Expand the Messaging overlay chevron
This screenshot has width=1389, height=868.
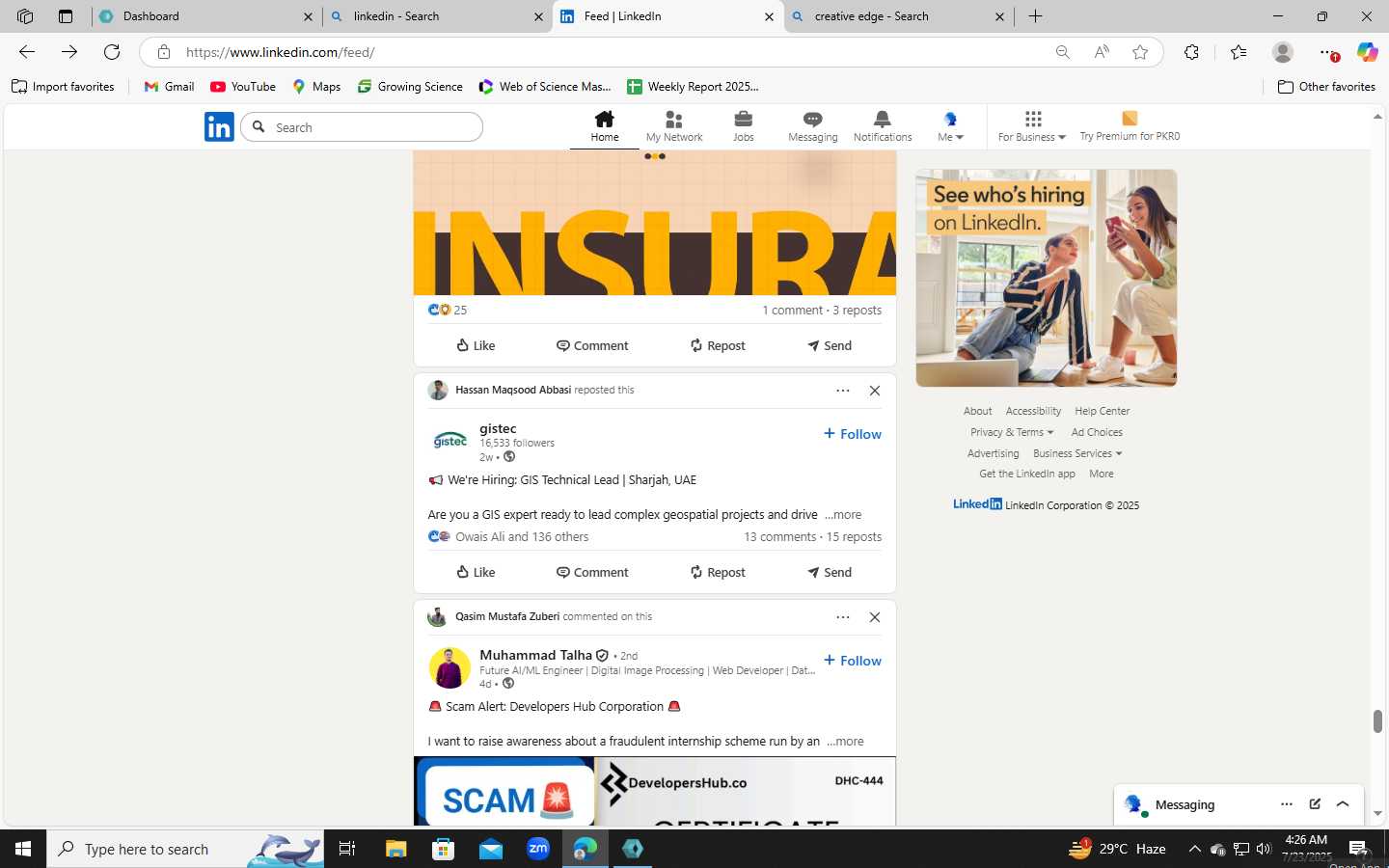[1343, 804]
